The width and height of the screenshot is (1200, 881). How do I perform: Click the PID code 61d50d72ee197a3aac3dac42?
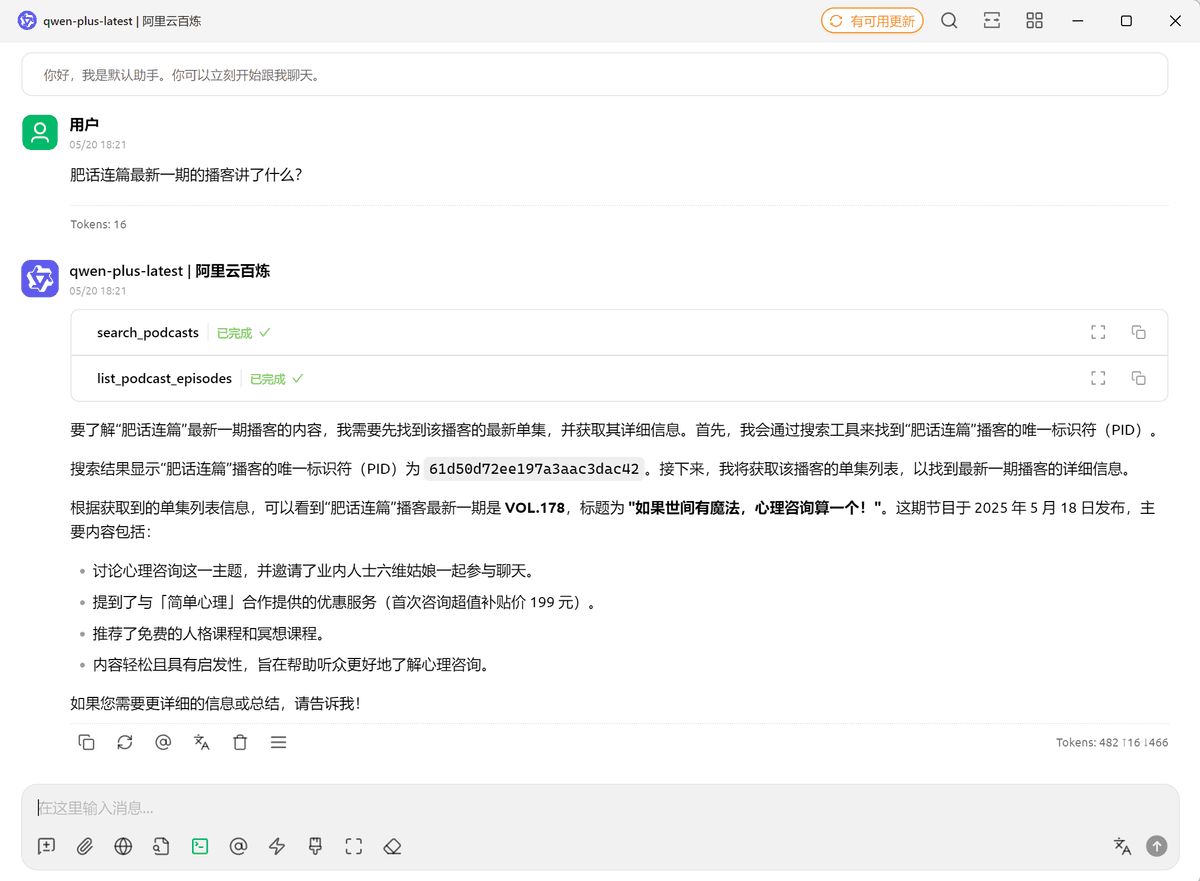tap(533, 468)
